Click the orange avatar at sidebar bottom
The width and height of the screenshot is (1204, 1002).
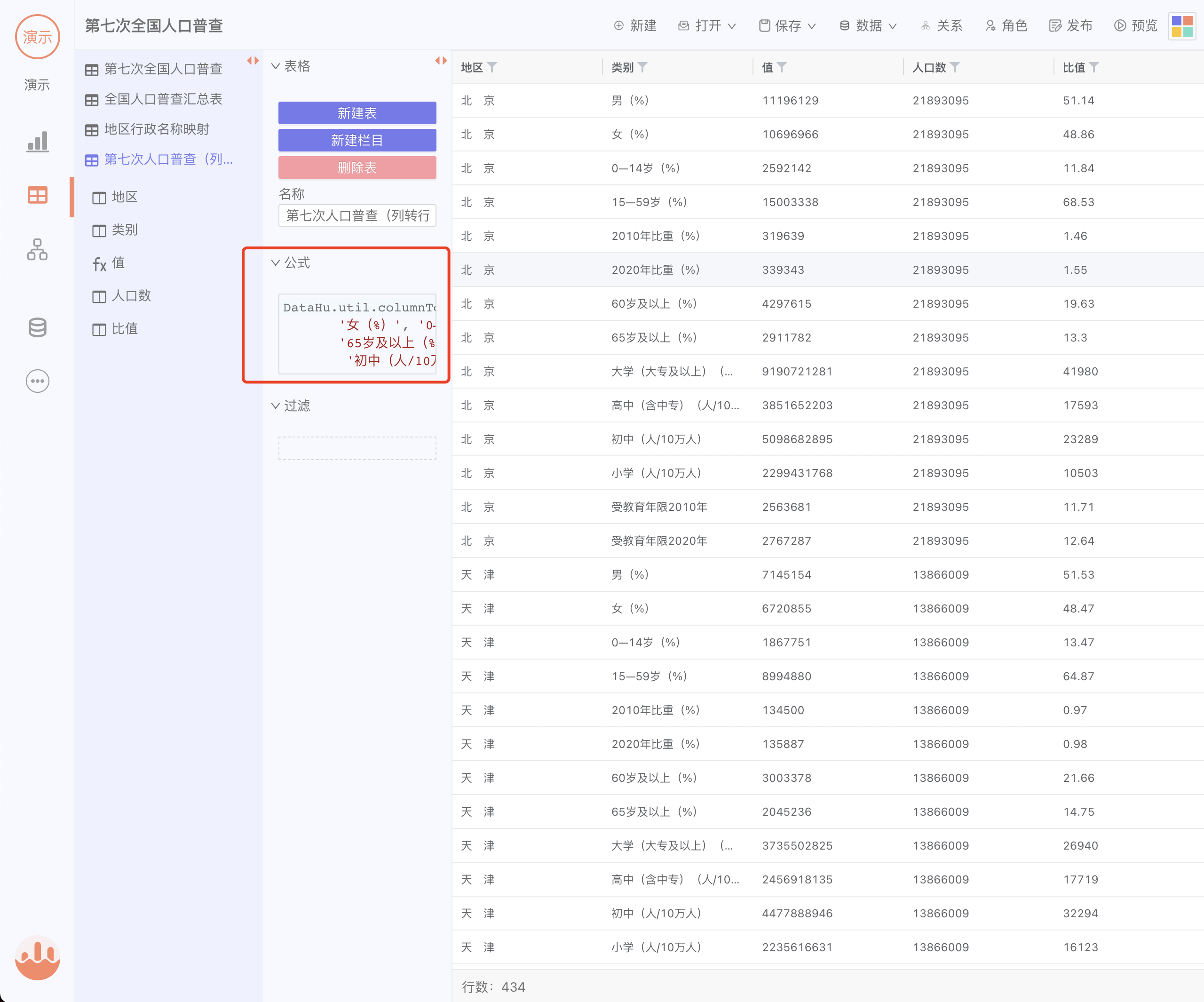[x=38, y=957]
